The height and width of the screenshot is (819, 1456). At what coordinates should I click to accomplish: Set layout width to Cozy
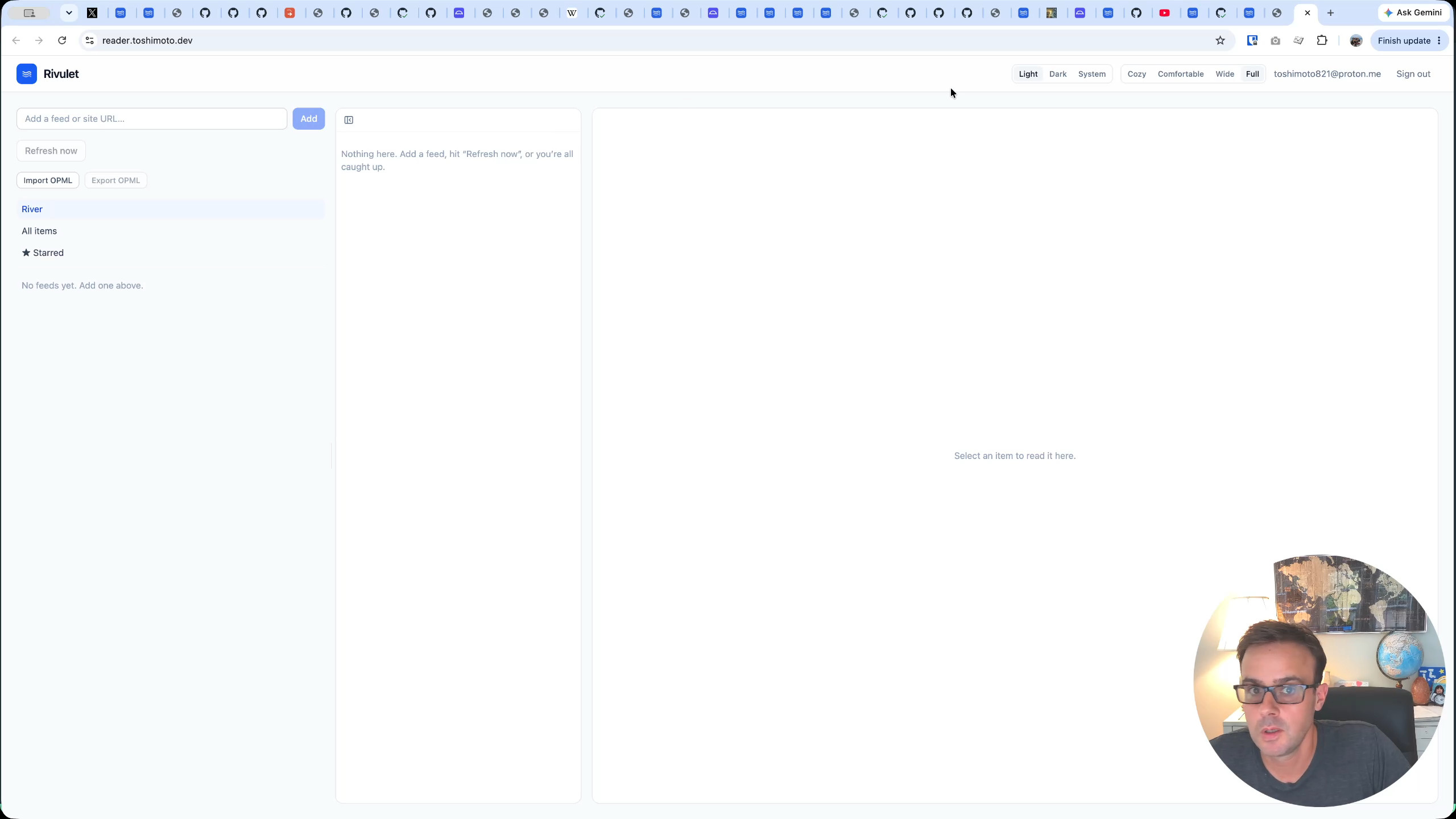click(x=1136, y=74)
